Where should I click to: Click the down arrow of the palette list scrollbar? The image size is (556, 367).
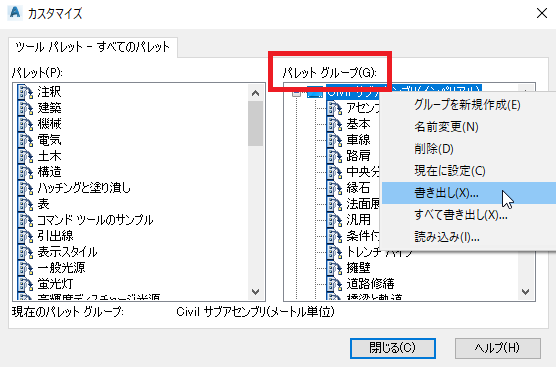(256, 292)
